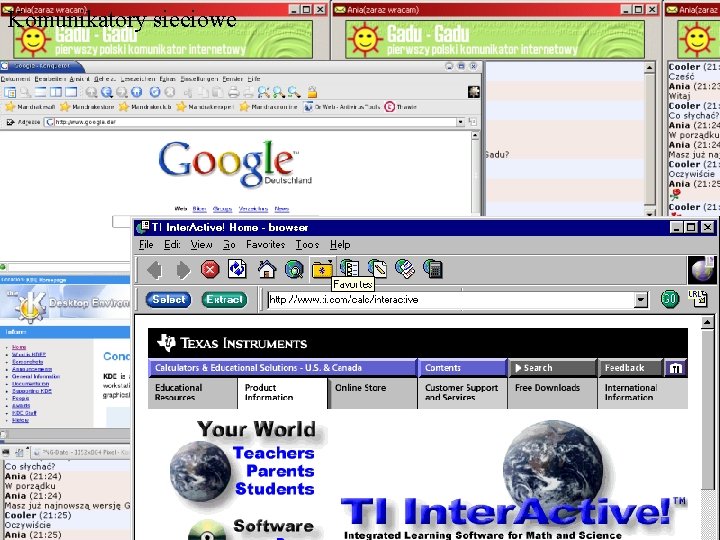Image resolution: width=720 pixels, height=540 pixels.
Task: Click the globe with spreadsheet icon in TI toolbar
Action: [405, 270]
